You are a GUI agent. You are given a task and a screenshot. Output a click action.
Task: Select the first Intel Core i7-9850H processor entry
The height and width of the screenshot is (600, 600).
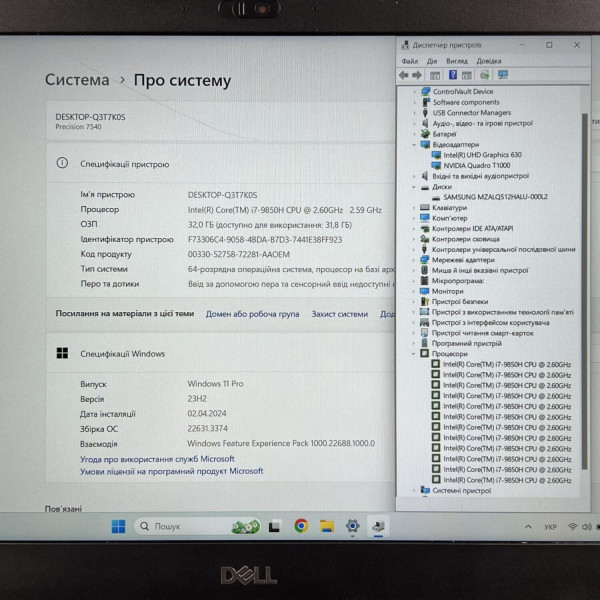click(x=507, y=364)
